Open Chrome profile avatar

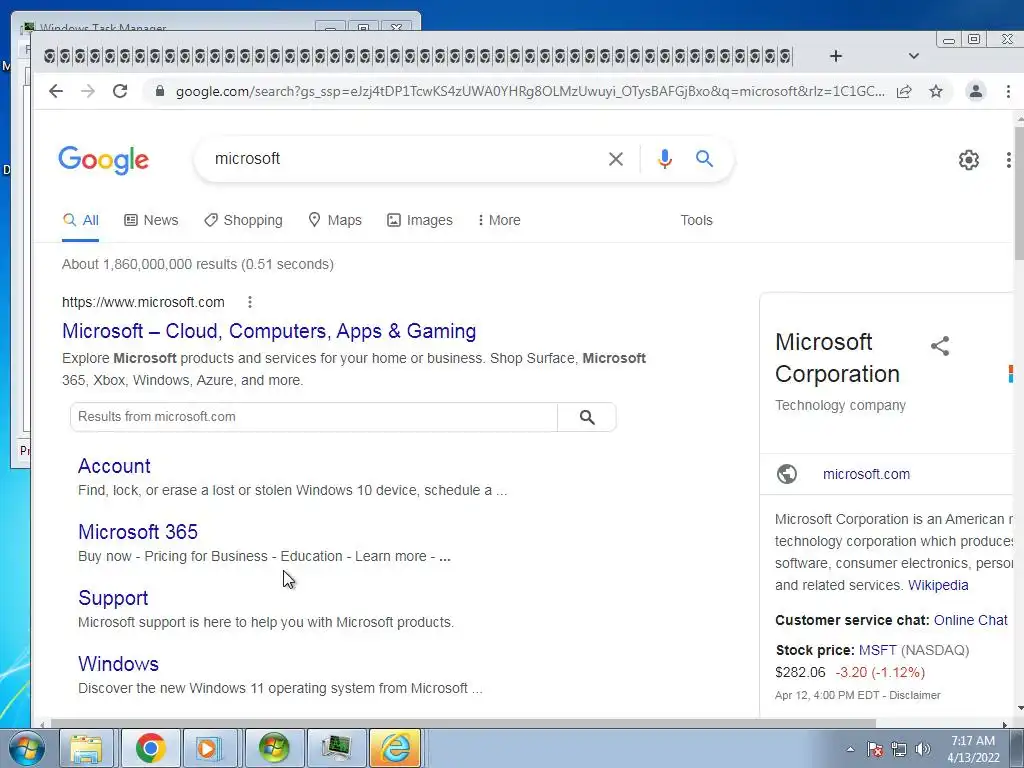(976, 91)
